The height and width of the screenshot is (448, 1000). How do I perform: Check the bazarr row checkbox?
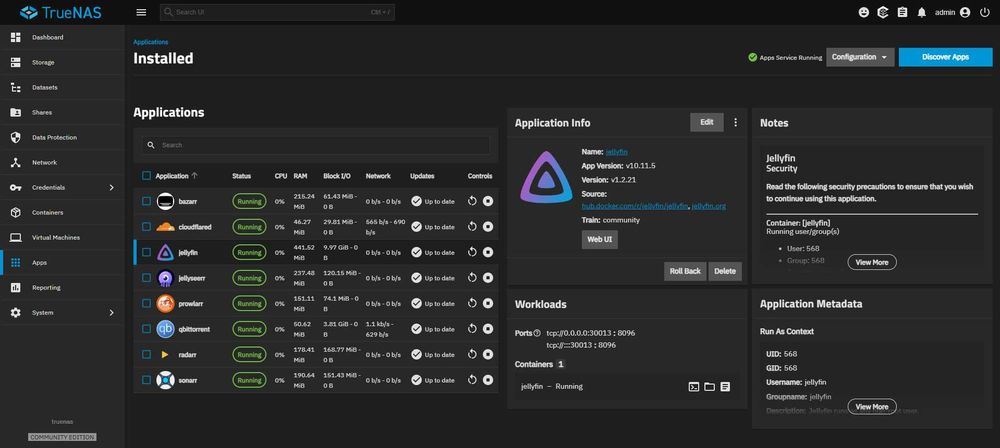pos(147,201)
